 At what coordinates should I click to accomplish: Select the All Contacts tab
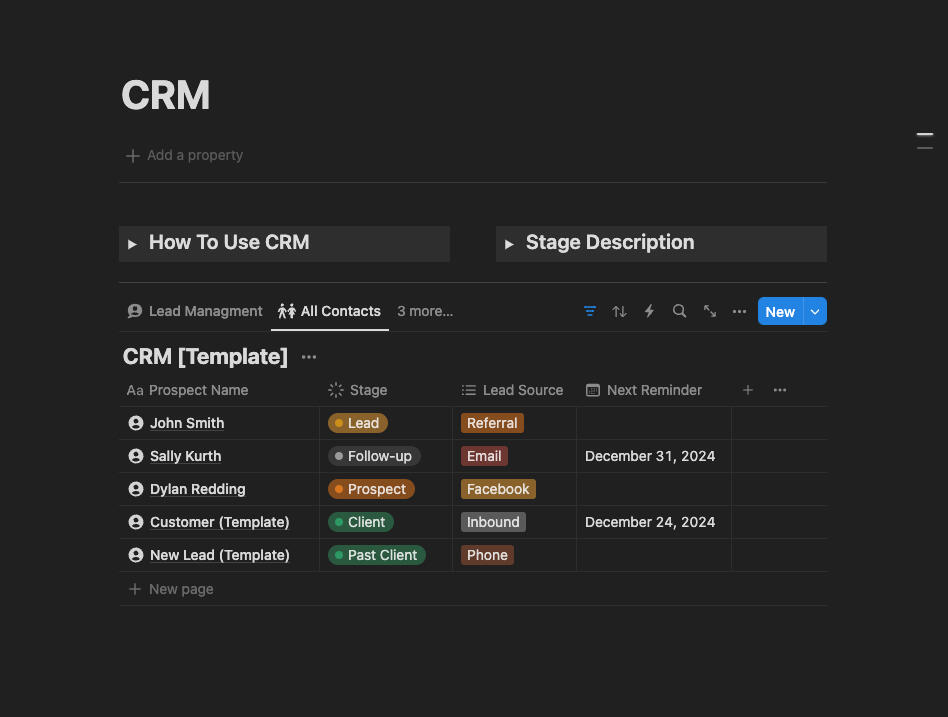(330, 311)
